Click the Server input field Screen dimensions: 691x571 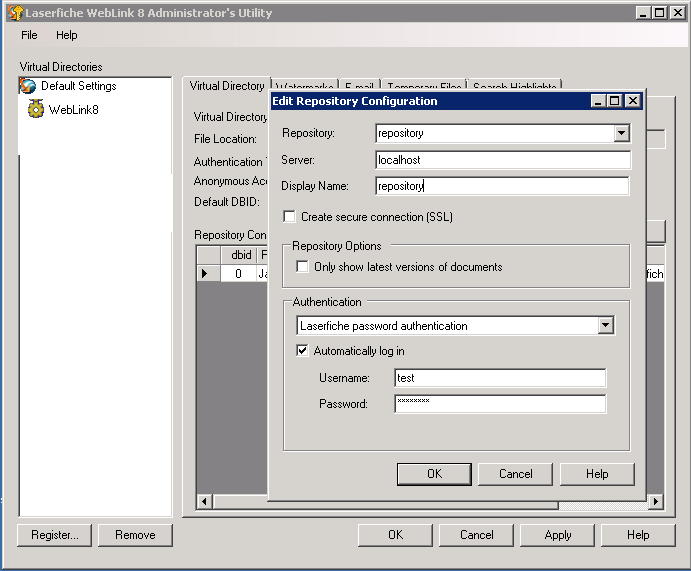tap(503, 160)
